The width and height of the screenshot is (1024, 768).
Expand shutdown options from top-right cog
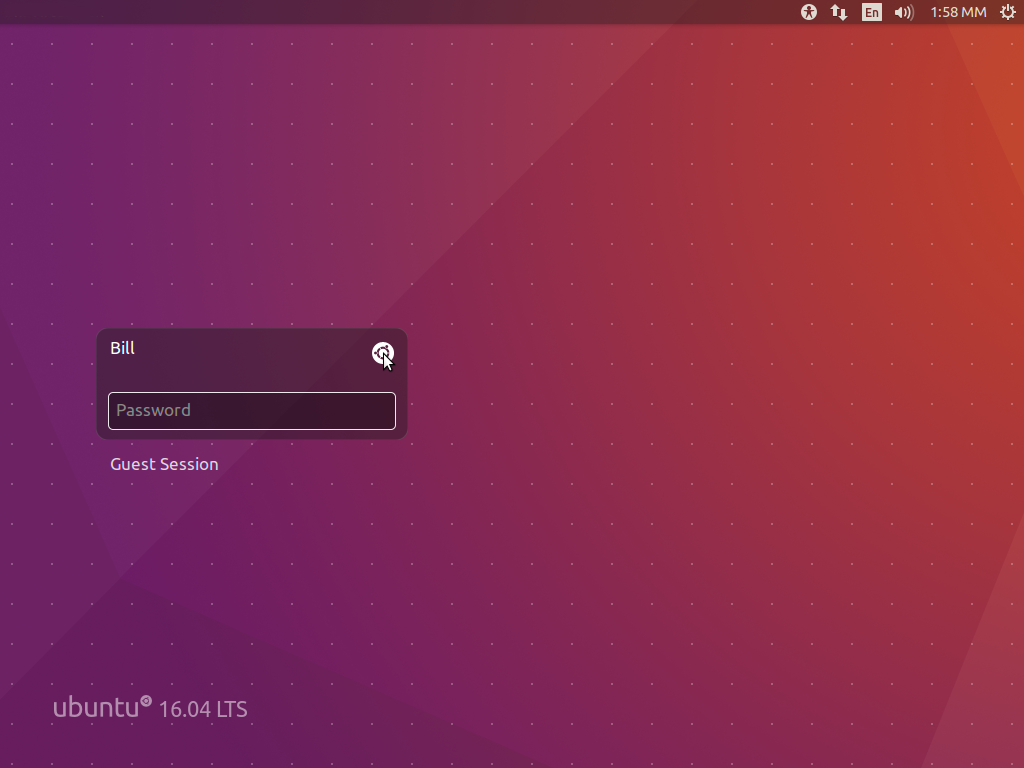(1007, 12)
